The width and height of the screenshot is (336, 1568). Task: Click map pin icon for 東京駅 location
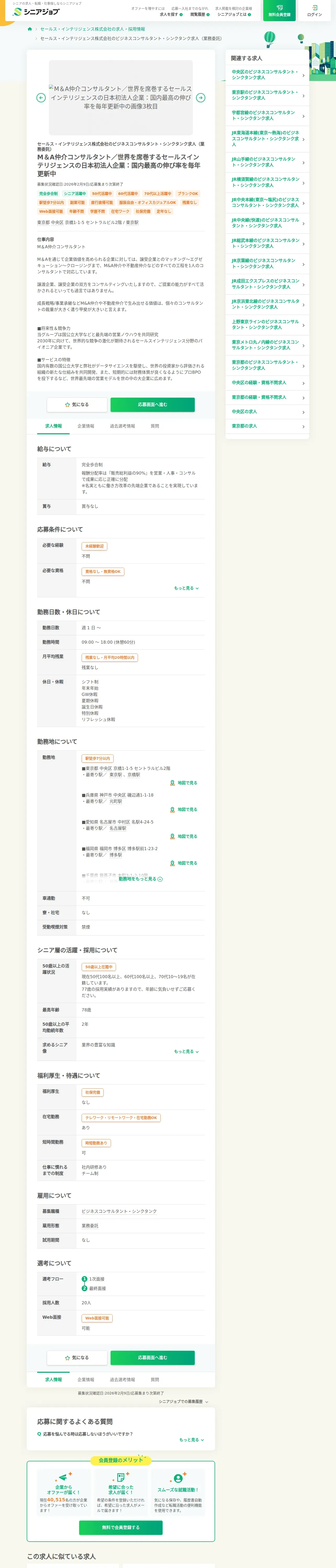point(172,783)
